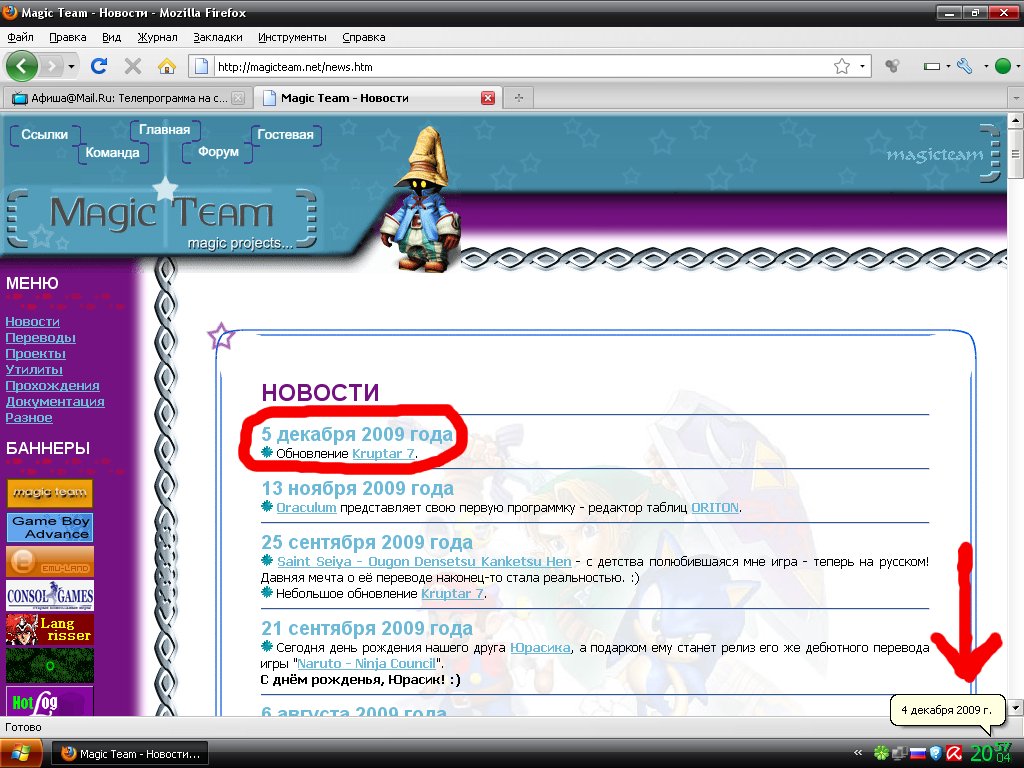Collapse the tray icons with the chevron
Screen dimensions: 1024x768
coord(858,753)
